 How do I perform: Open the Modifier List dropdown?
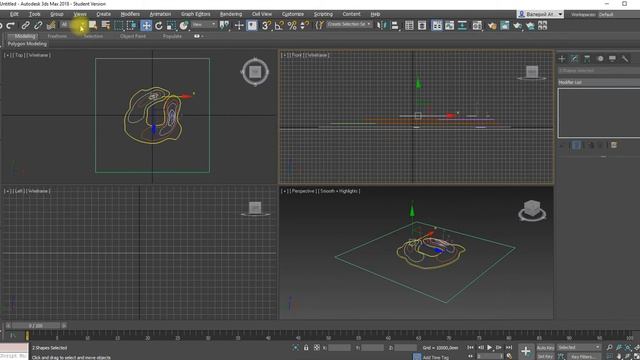tap(599, 82)
